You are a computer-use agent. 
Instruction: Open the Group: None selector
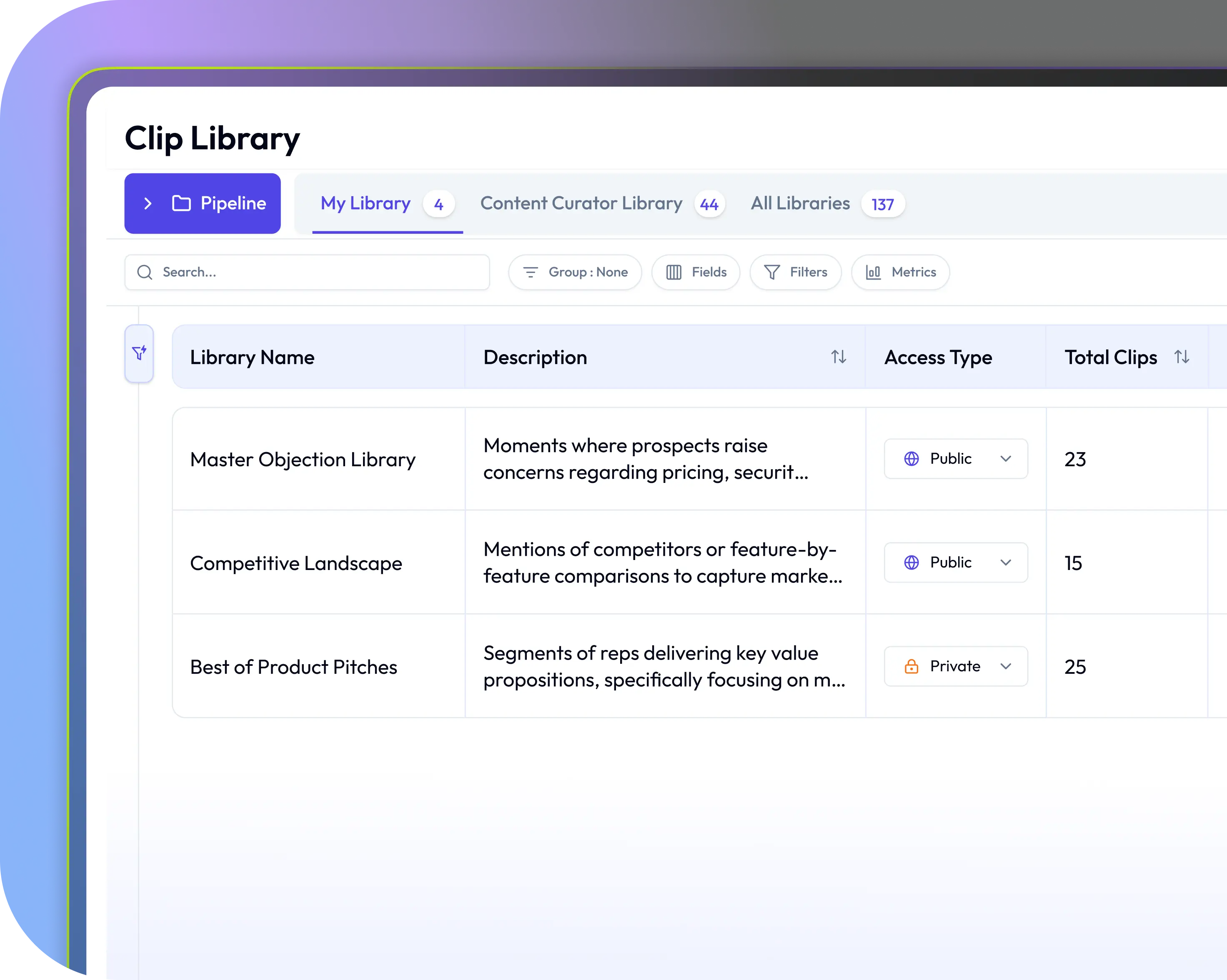coord(575,272)
